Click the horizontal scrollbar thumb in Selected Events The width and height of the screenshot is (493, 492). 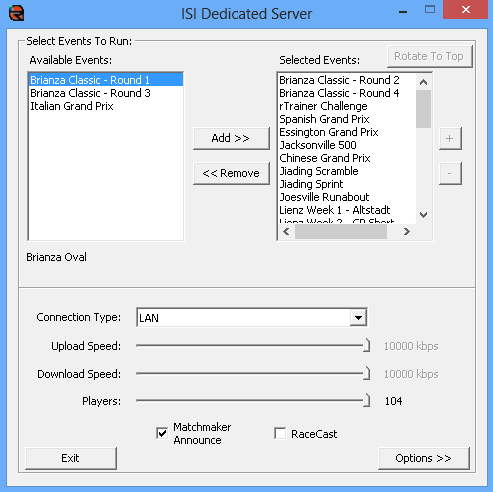coord(341,231)
